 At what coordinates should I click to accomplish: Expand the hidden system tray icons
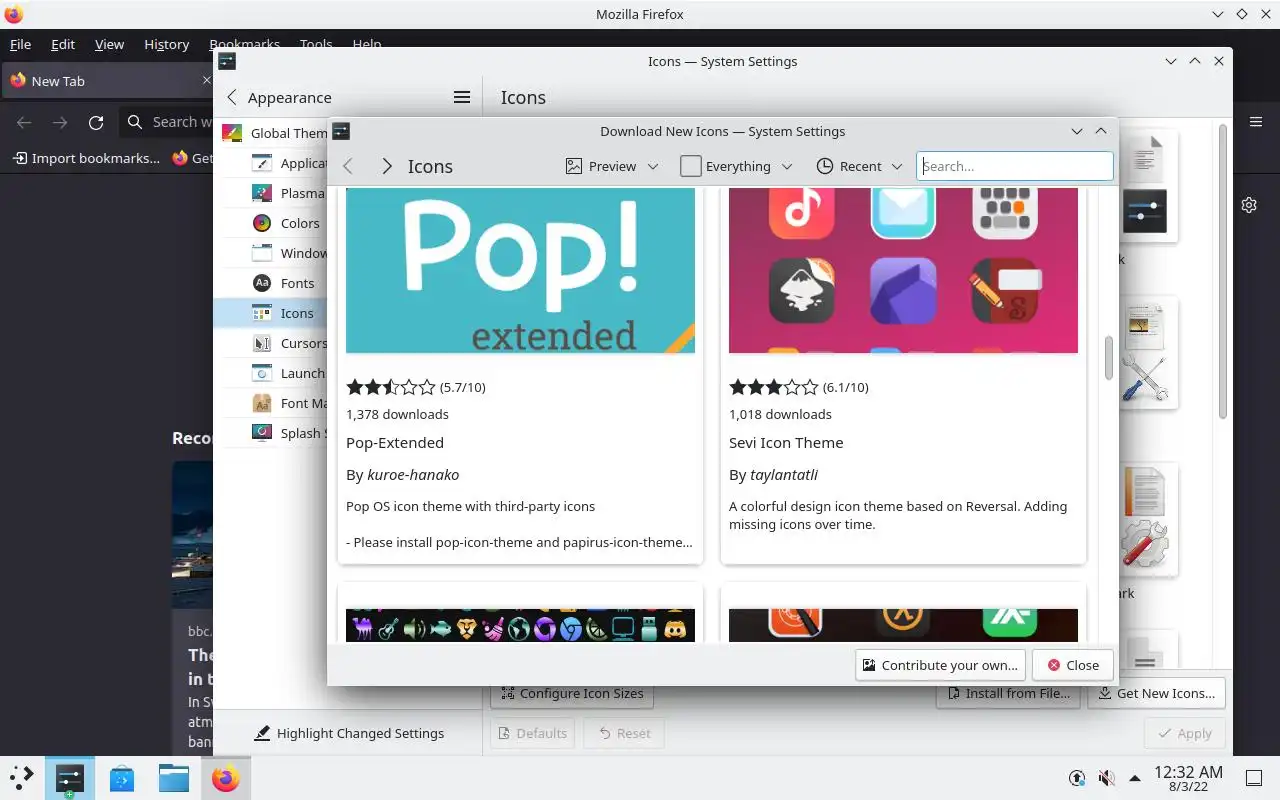pos(1135,778)
